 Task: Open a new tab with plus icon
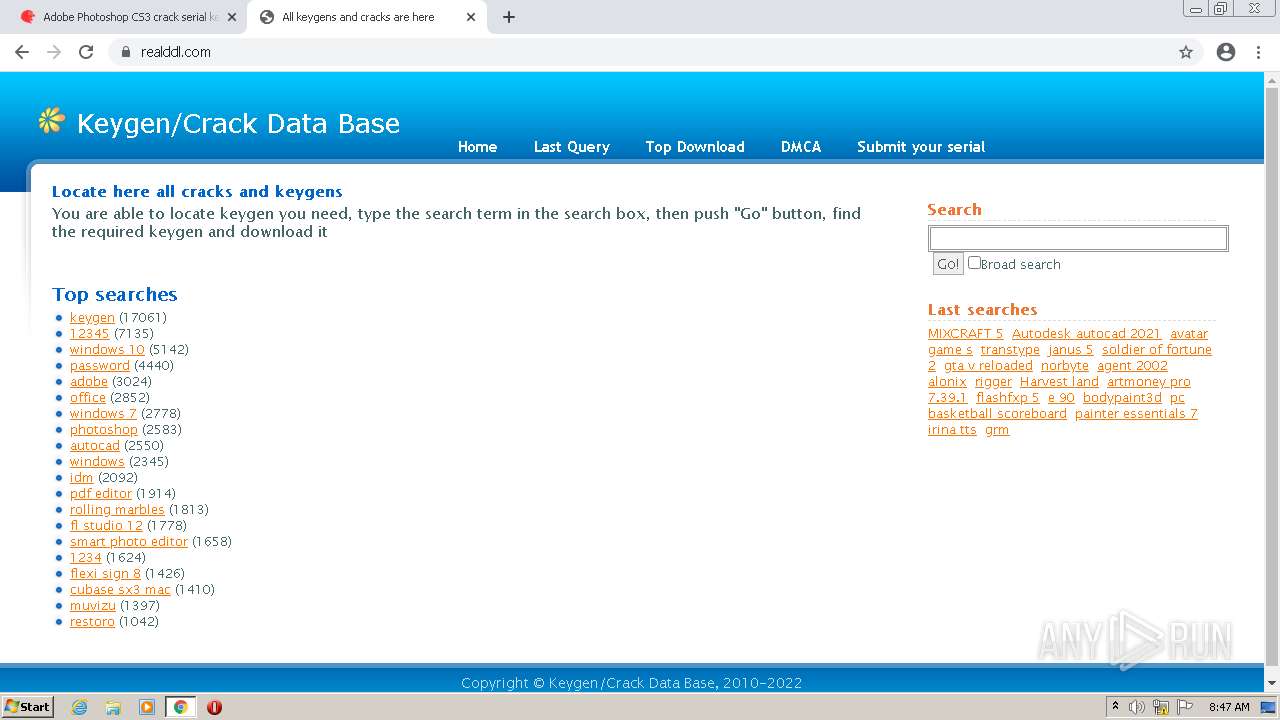tap(508, 17)
